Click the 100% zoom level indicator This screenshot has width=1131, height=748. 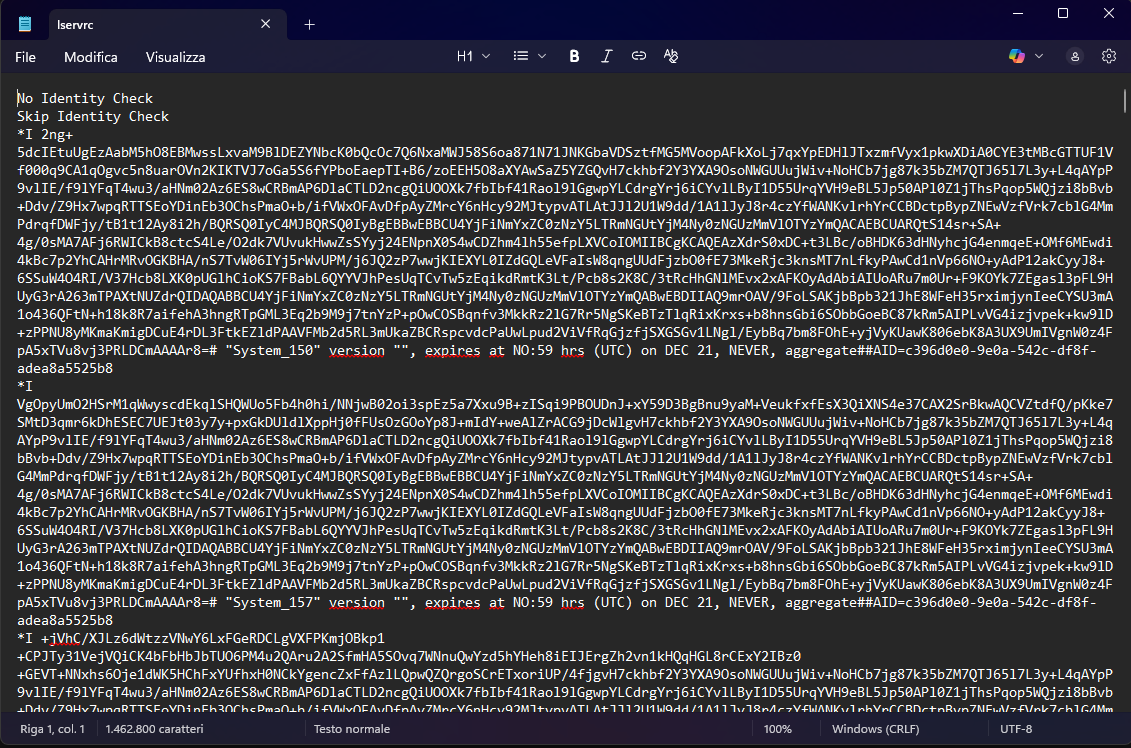[x=777, y=729]
